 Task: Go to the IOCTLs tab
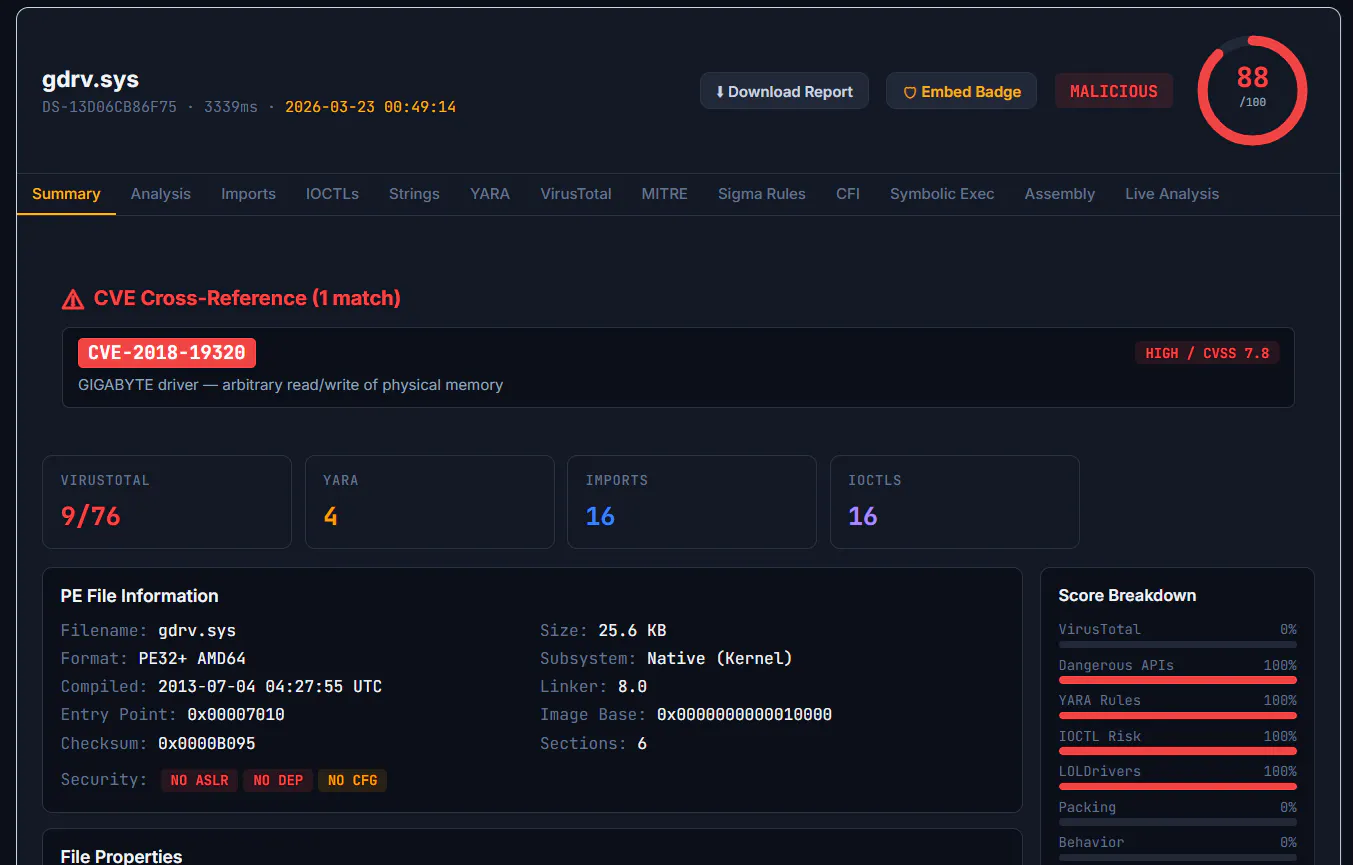332,194
